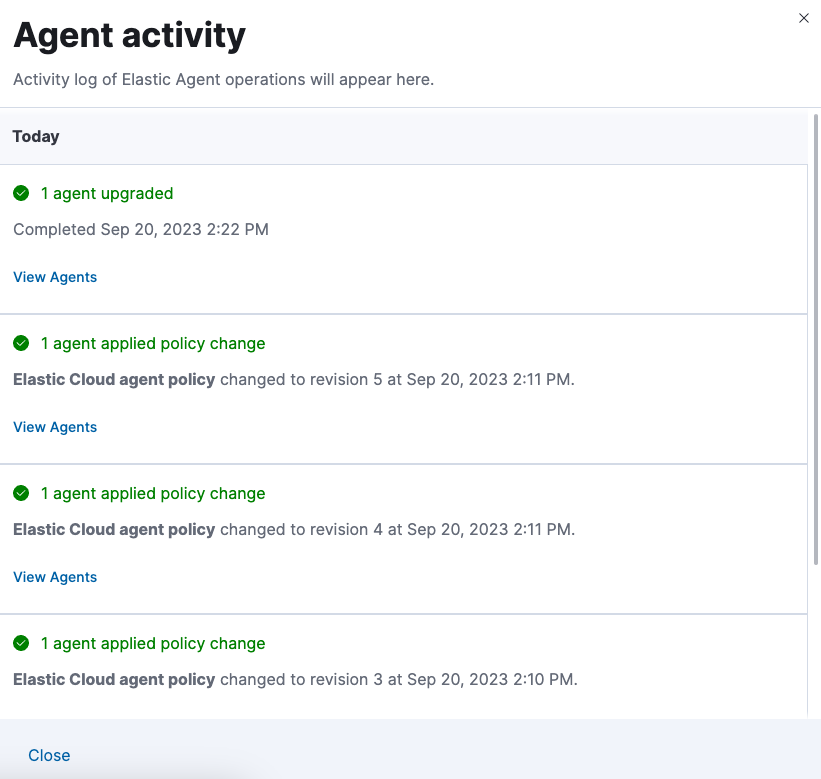Click the activity log description text
Image resolution: width=821 pixels, height=779 pixels.
(x=221, y=79)
